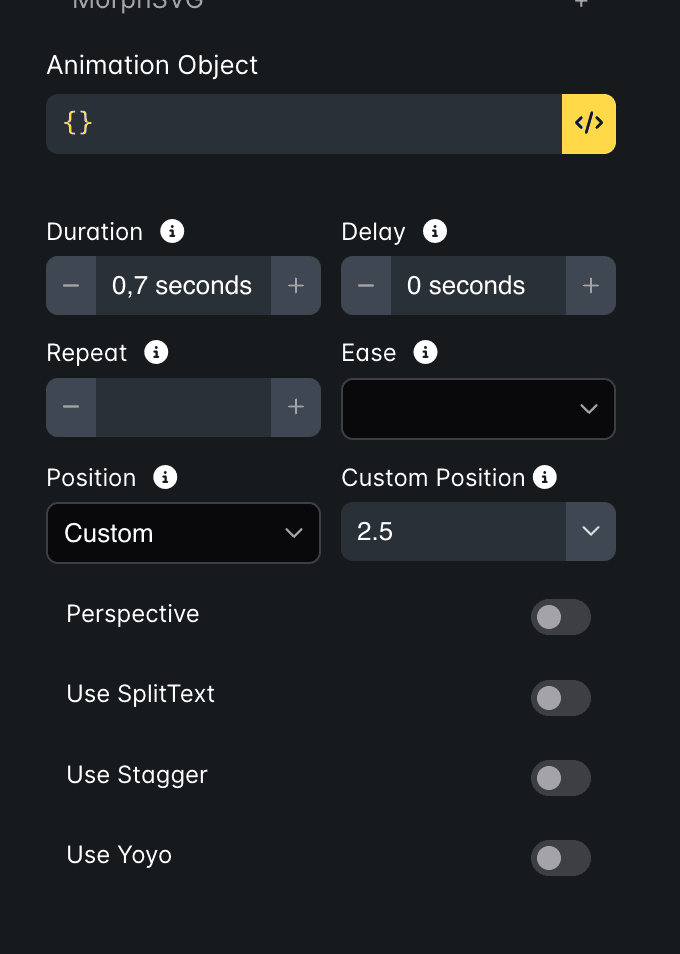The width and height of the screenshot is (680, 954).
Task: Increase Delay with the plus button
Action: 591,285
